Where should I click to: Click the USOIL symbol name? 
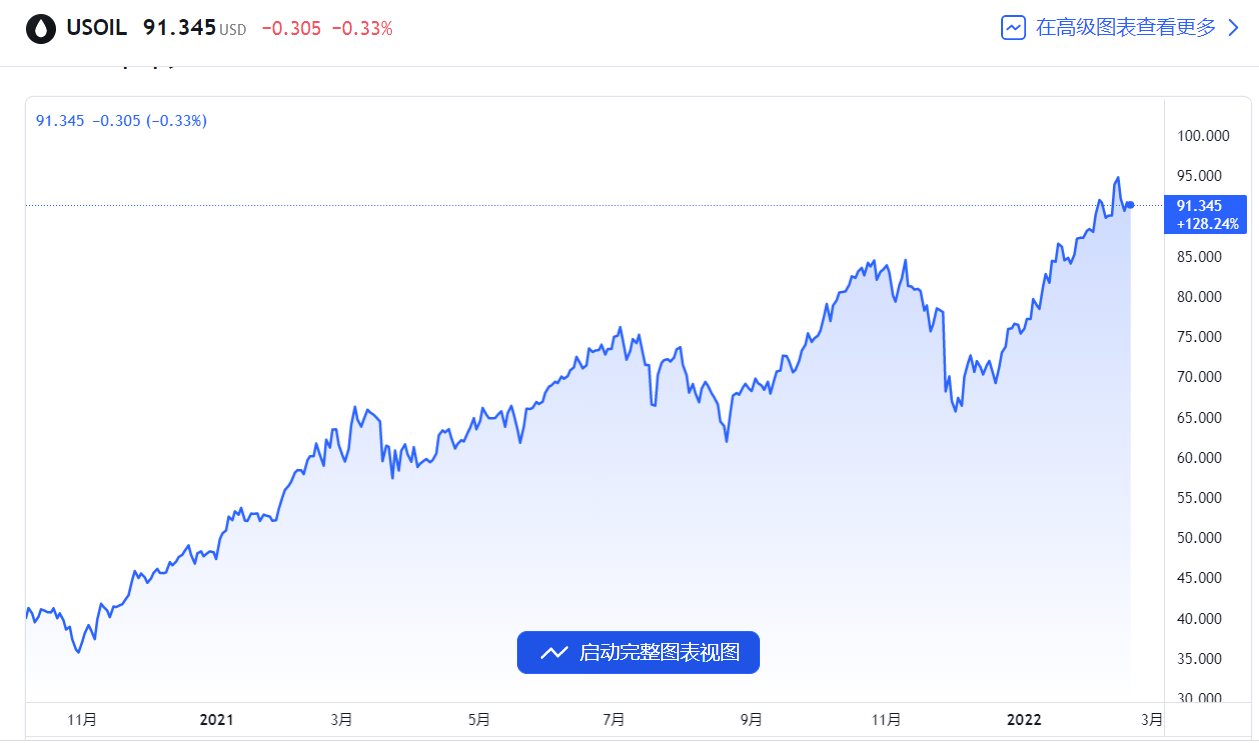click(96, 28)
